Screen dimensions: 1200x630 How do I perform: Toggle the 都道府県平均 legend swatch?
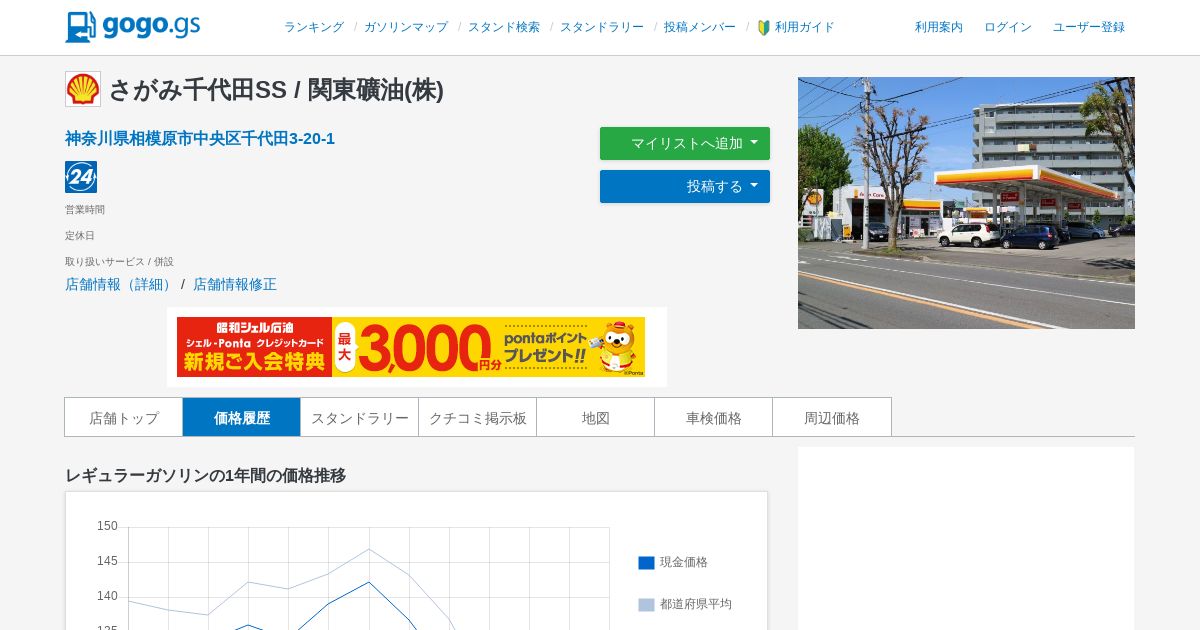click(x=646, y=605)
